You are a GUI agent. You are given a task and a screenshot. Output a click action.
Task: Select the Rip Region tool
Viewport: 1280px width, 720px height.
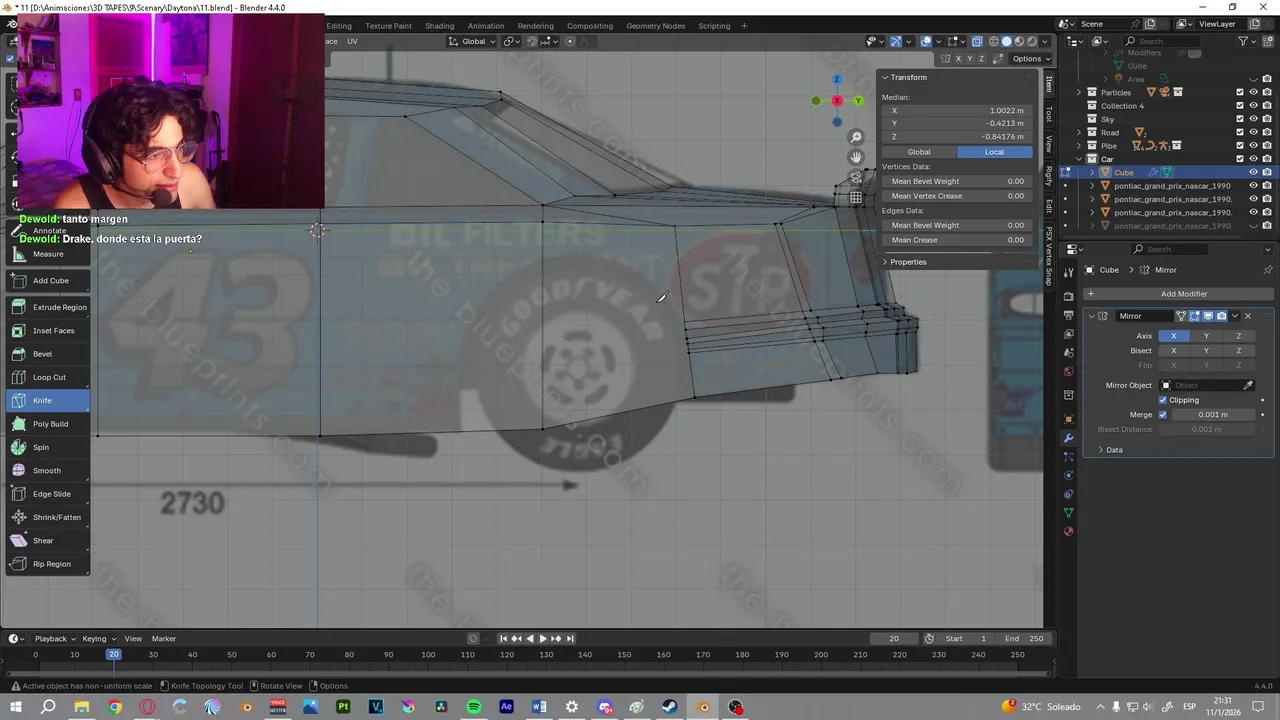(x=48, y=564)
